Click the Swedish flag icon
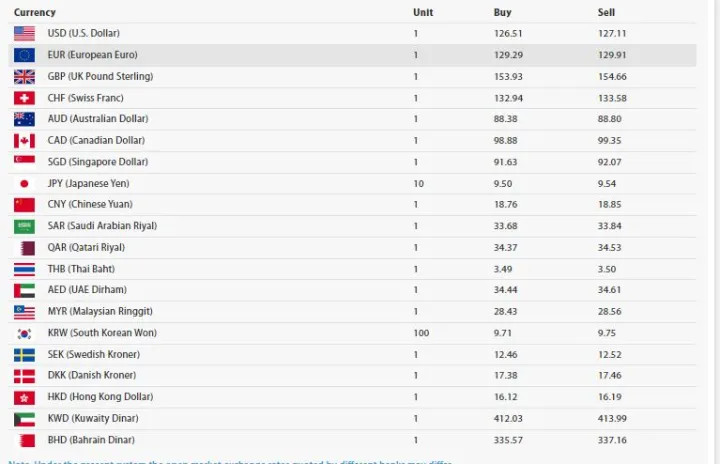720x464 pixels. click(24, 355)
